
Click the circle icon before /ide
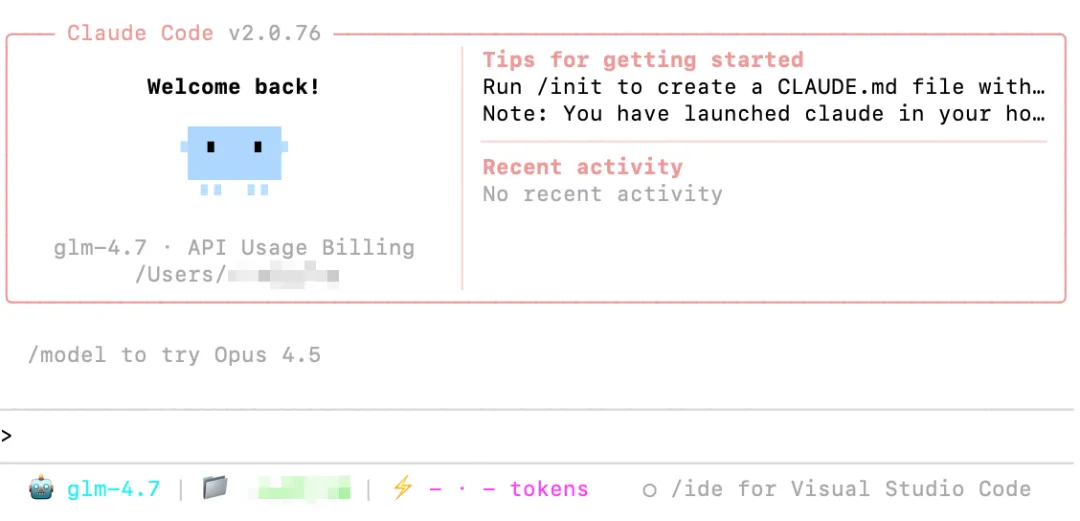pyautogui.click(x=649, y=490)
